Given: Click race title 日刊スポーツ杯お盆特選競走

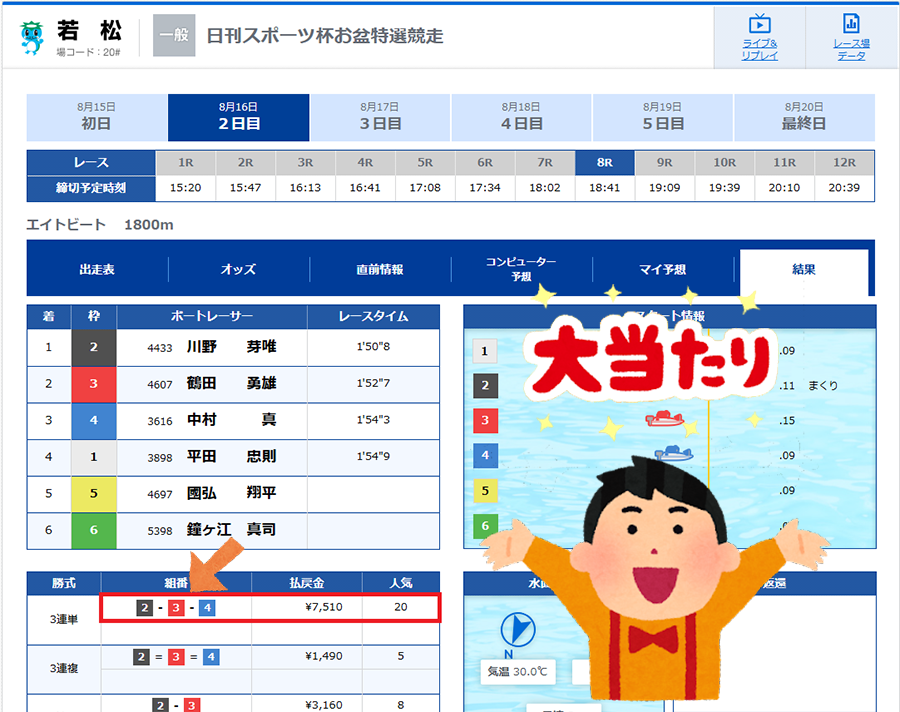Looking at the screenshot, I should click(x=325, y=36).
